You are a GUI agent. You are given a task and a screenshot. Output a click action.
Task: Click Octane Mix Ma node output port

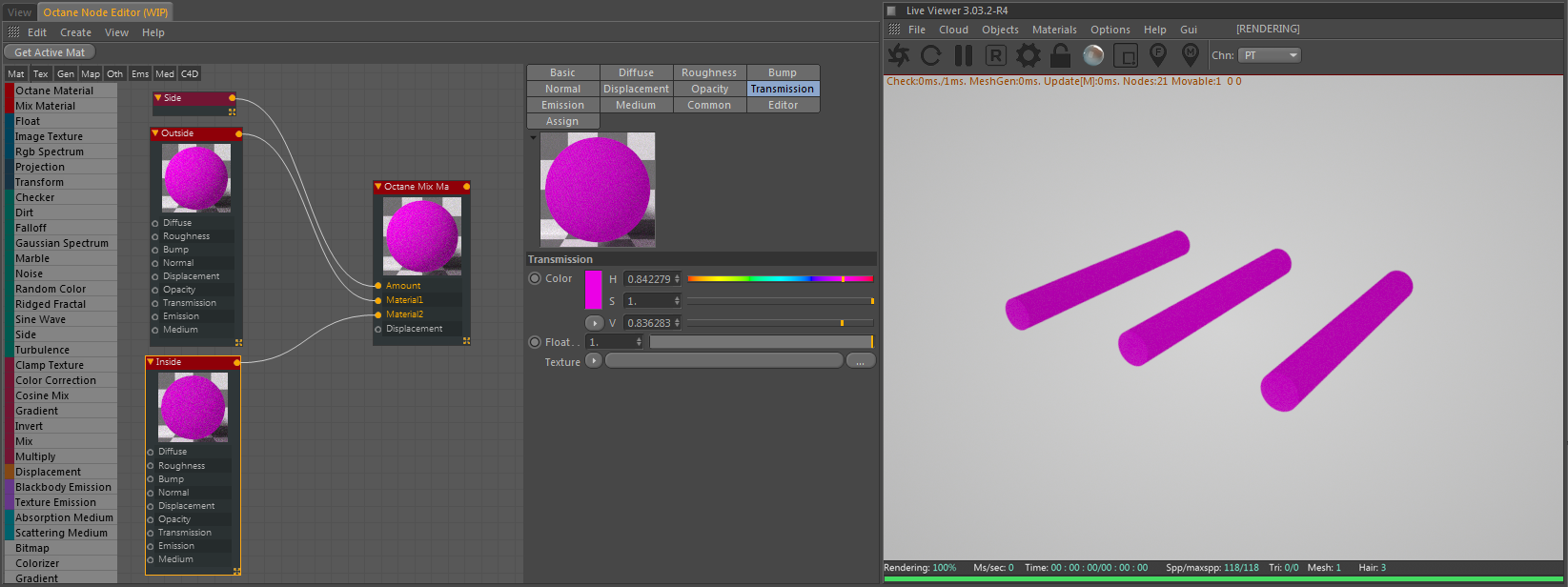[466, 187]
